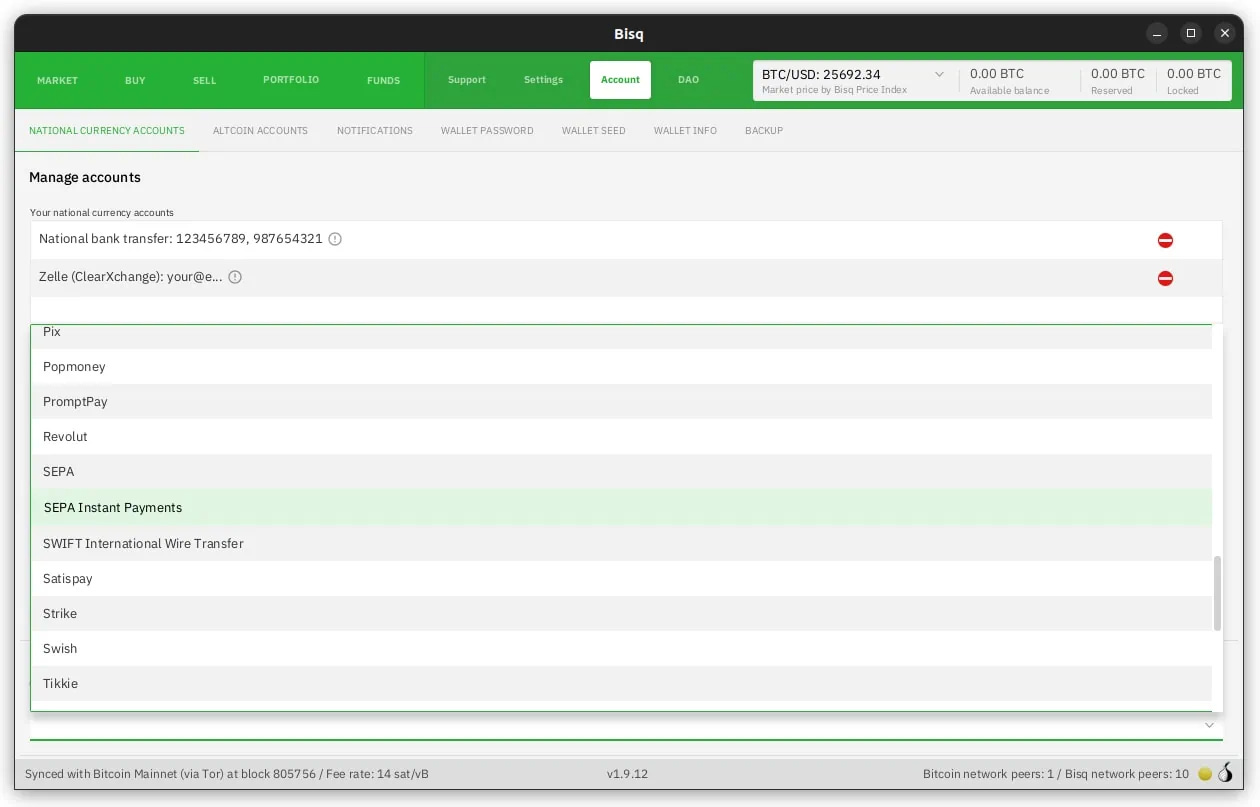Switch to Backup tab
Image resolution: width=1260 pixels, height=807 pixels.
[764, 130]
